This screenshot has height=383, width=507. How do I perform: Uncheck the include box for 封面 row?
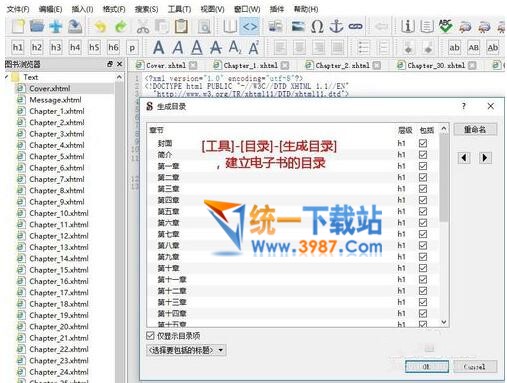pos(423,143)
